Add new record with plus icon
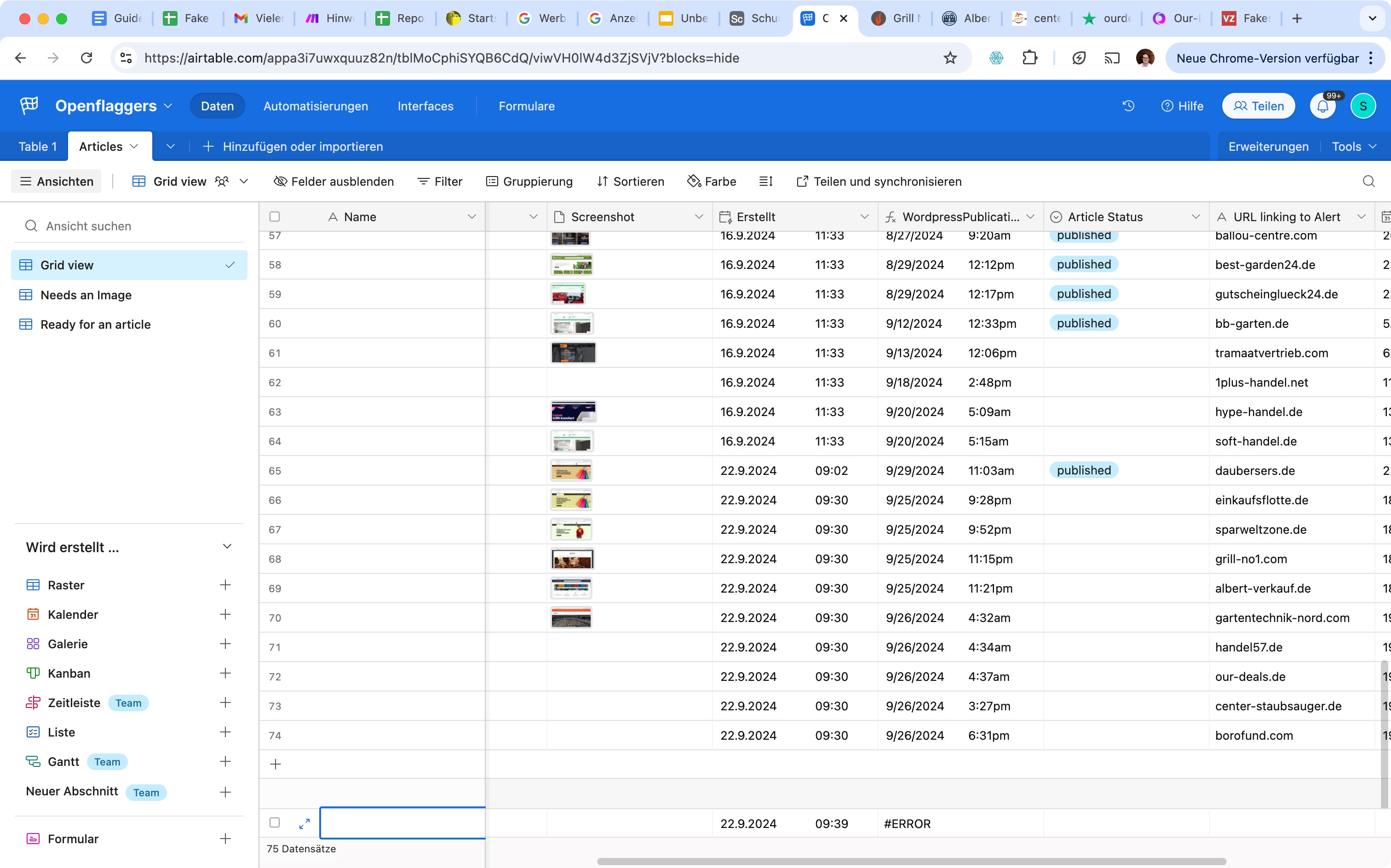This screenshot has height=868, width=1391. [276, 764]
